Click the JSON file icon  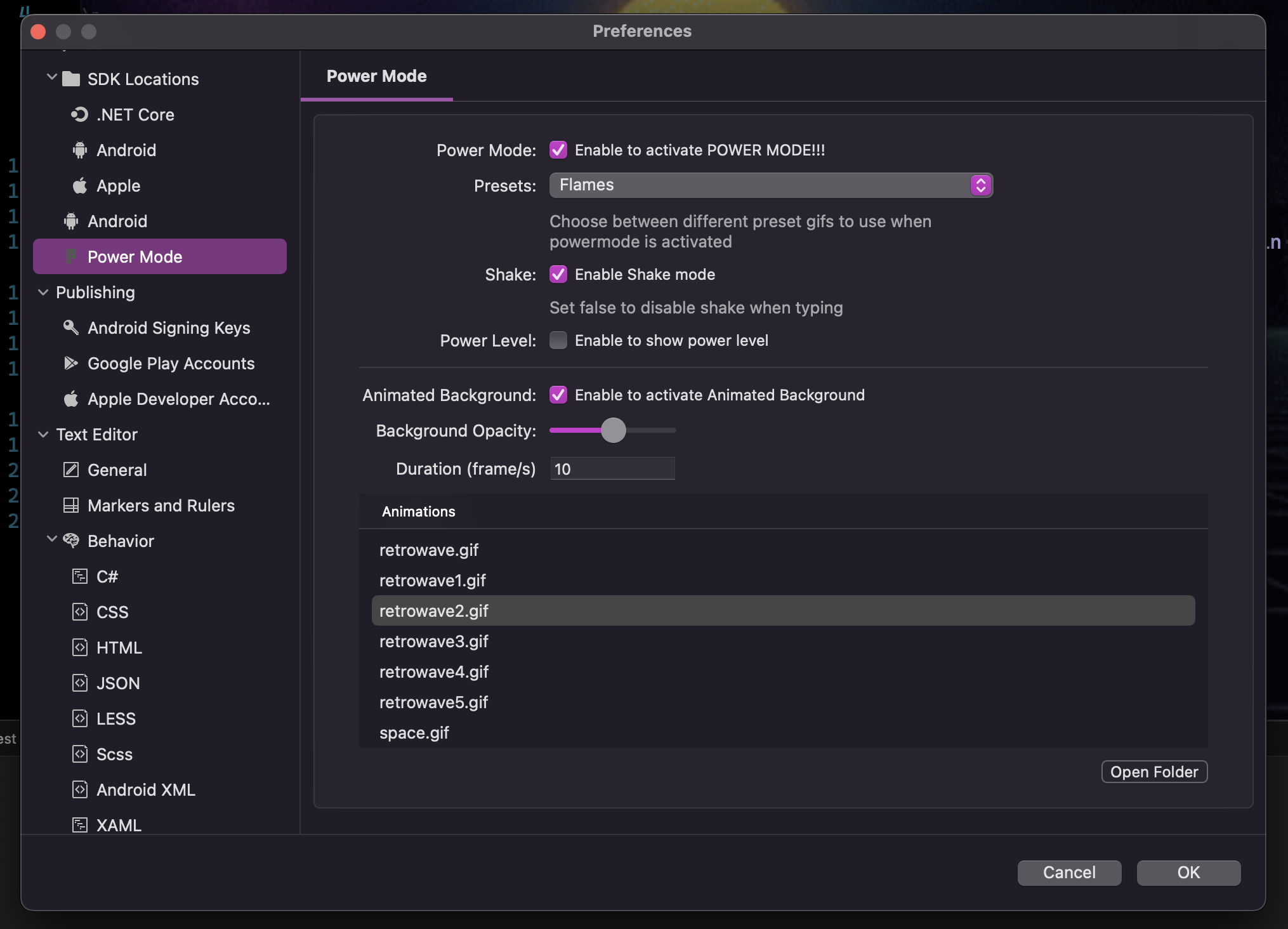pos(79,683)
